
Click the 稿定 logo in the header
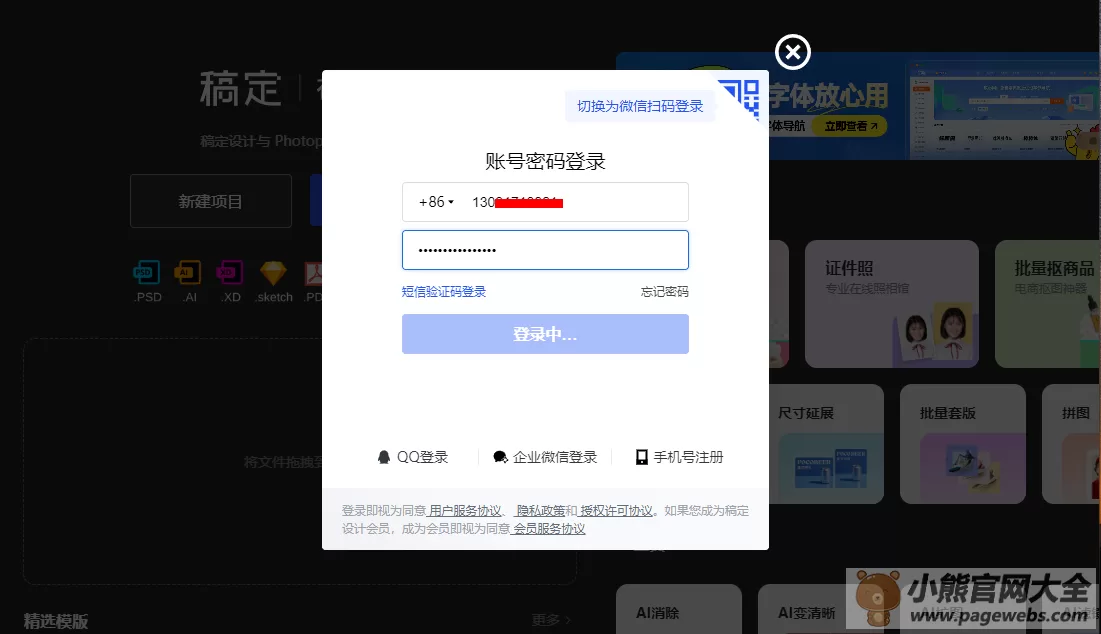point(241,89)
